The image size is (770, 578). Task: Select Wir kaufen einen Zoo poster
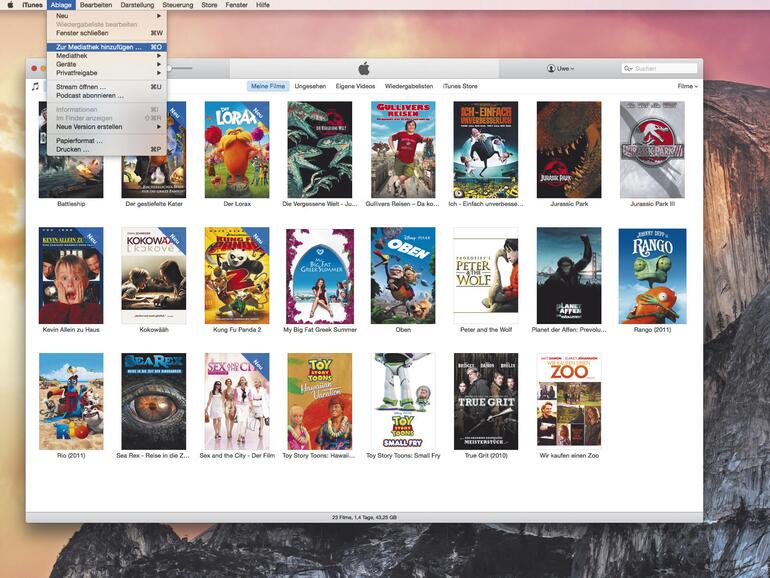pyautogui.click(x=569, y=401)
